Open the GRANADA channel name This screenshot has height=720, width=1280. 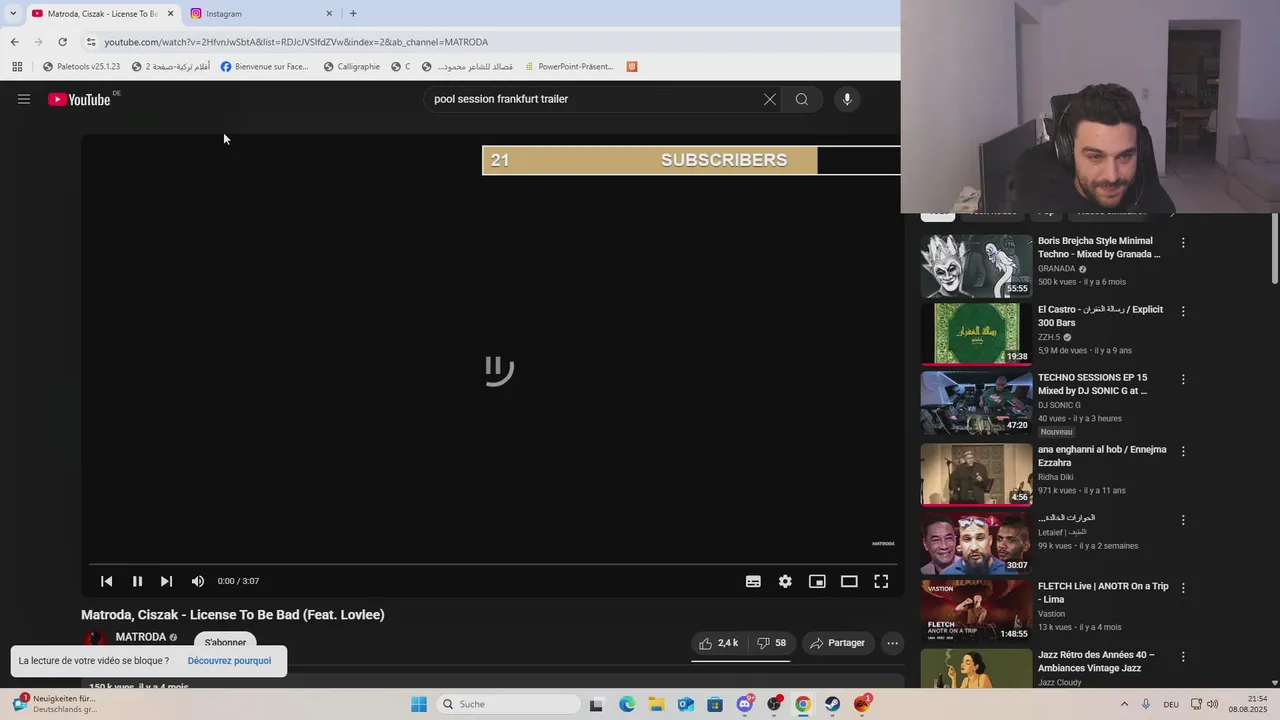point(1056,269)
